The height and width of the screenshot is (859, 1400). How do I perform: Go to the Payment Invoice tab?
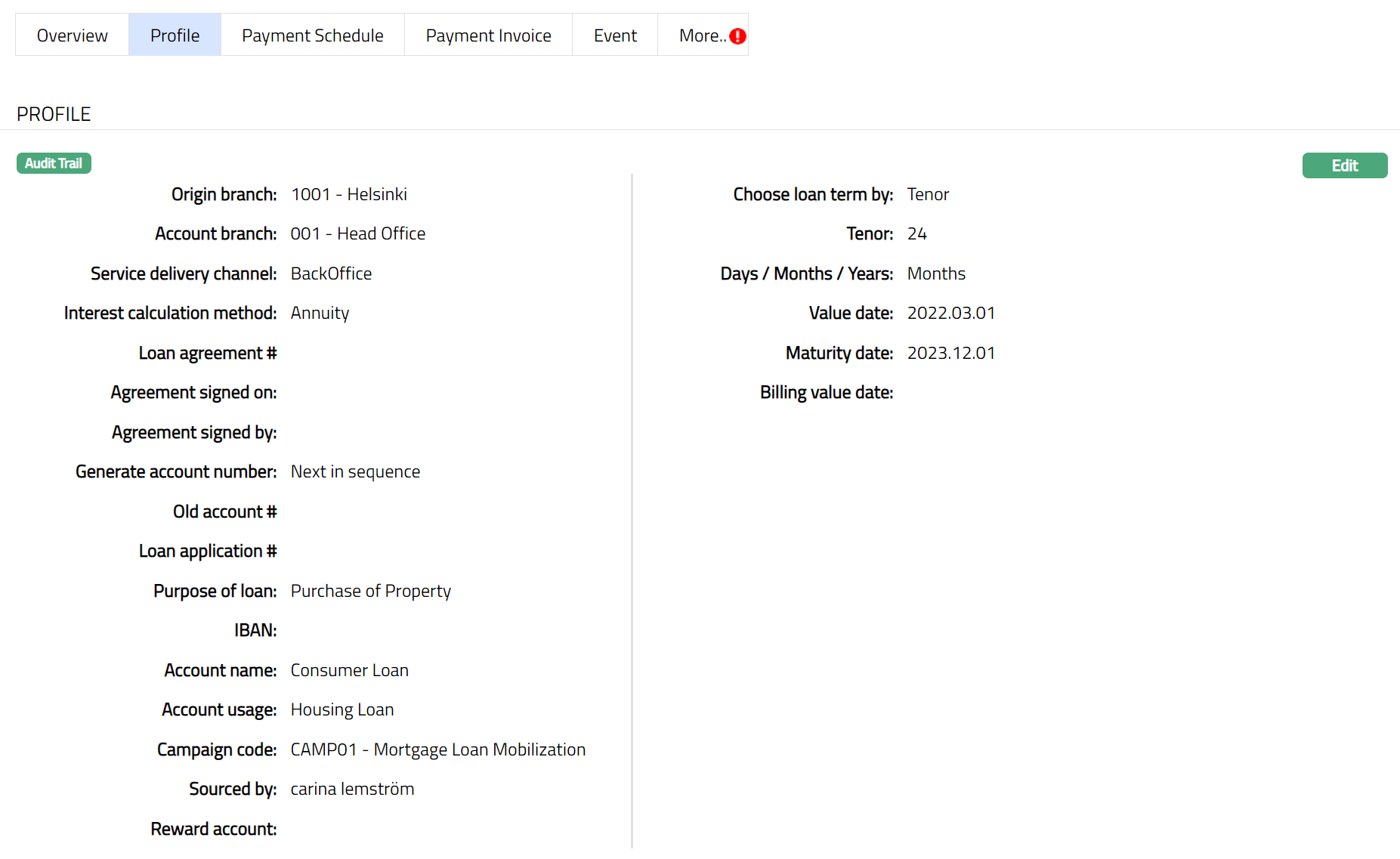tap(488, 36)
